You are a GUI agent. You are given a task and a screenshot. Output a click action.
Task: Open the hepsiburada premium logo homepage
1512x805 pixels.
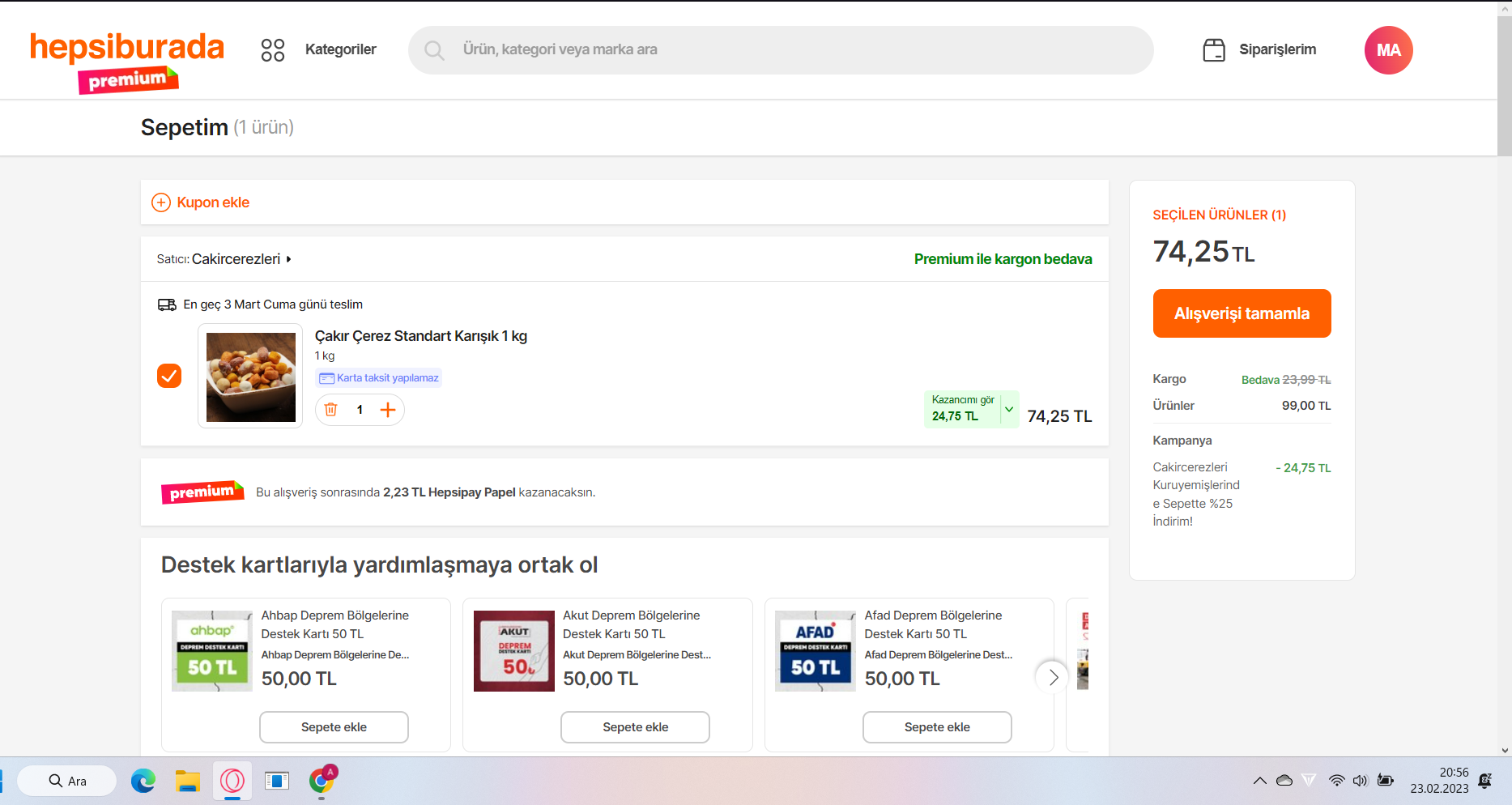pos(127,62)
